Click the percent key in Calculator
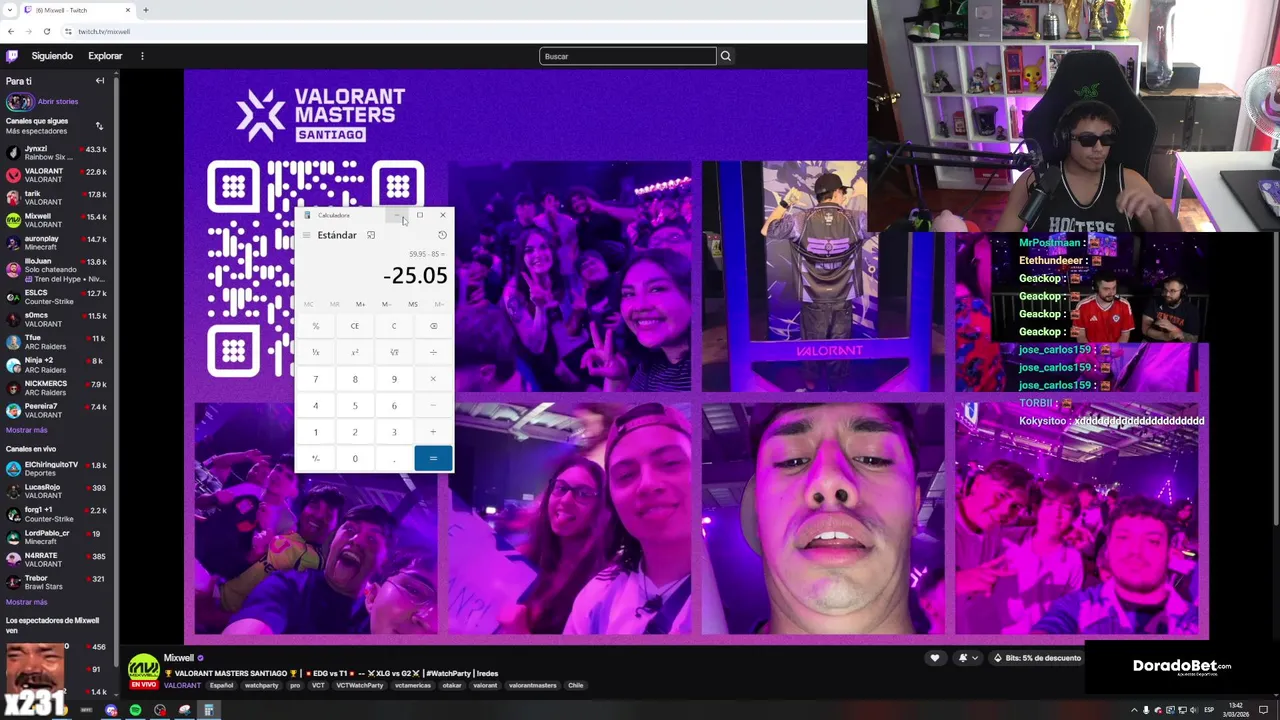 point(316,326)
